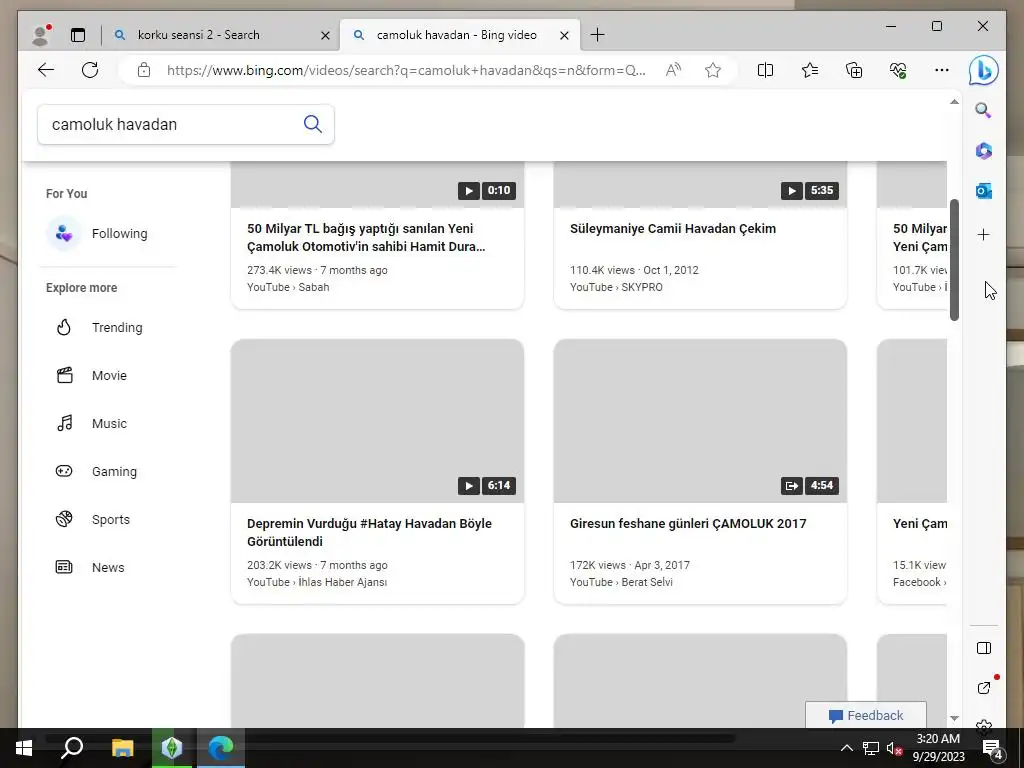
Task: Open Windows taskbar search
Action: pos(72,748)
